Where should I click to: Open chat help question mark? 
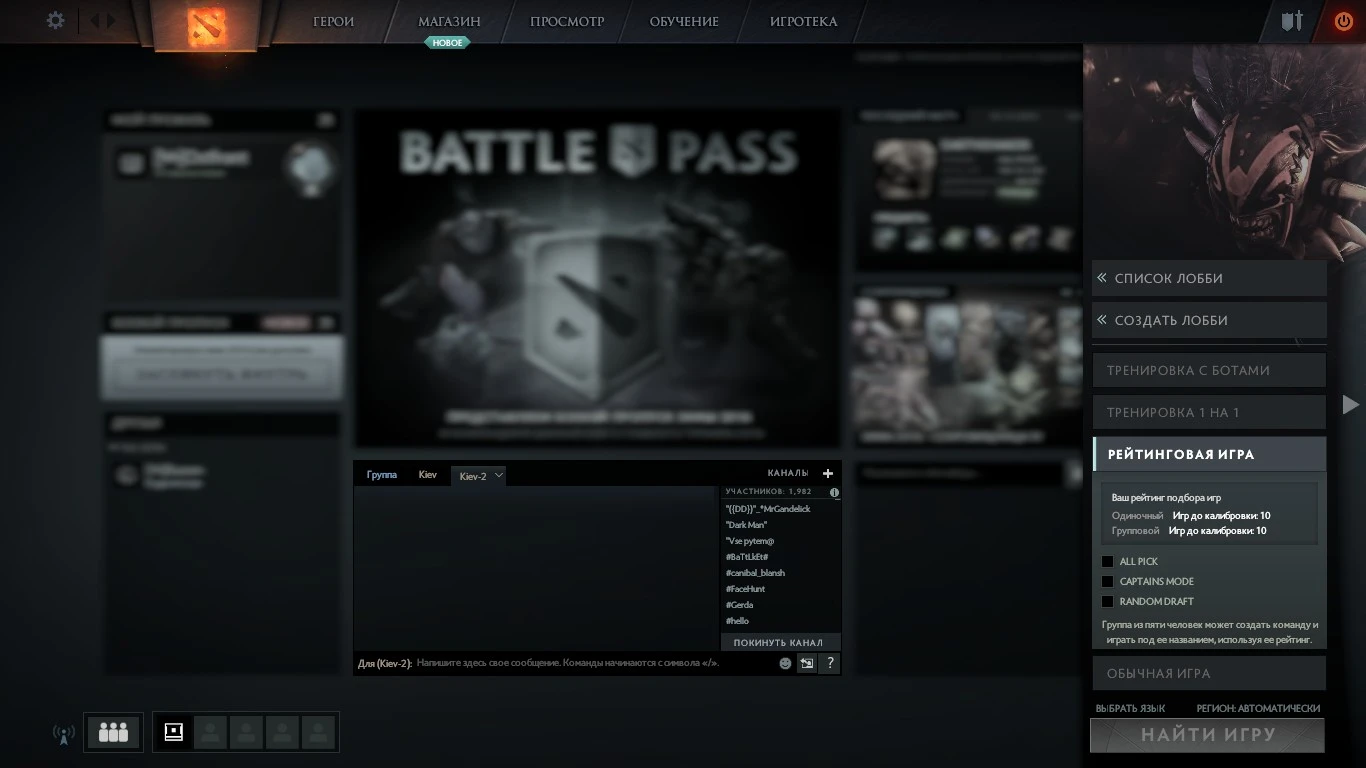coord(830,663)
